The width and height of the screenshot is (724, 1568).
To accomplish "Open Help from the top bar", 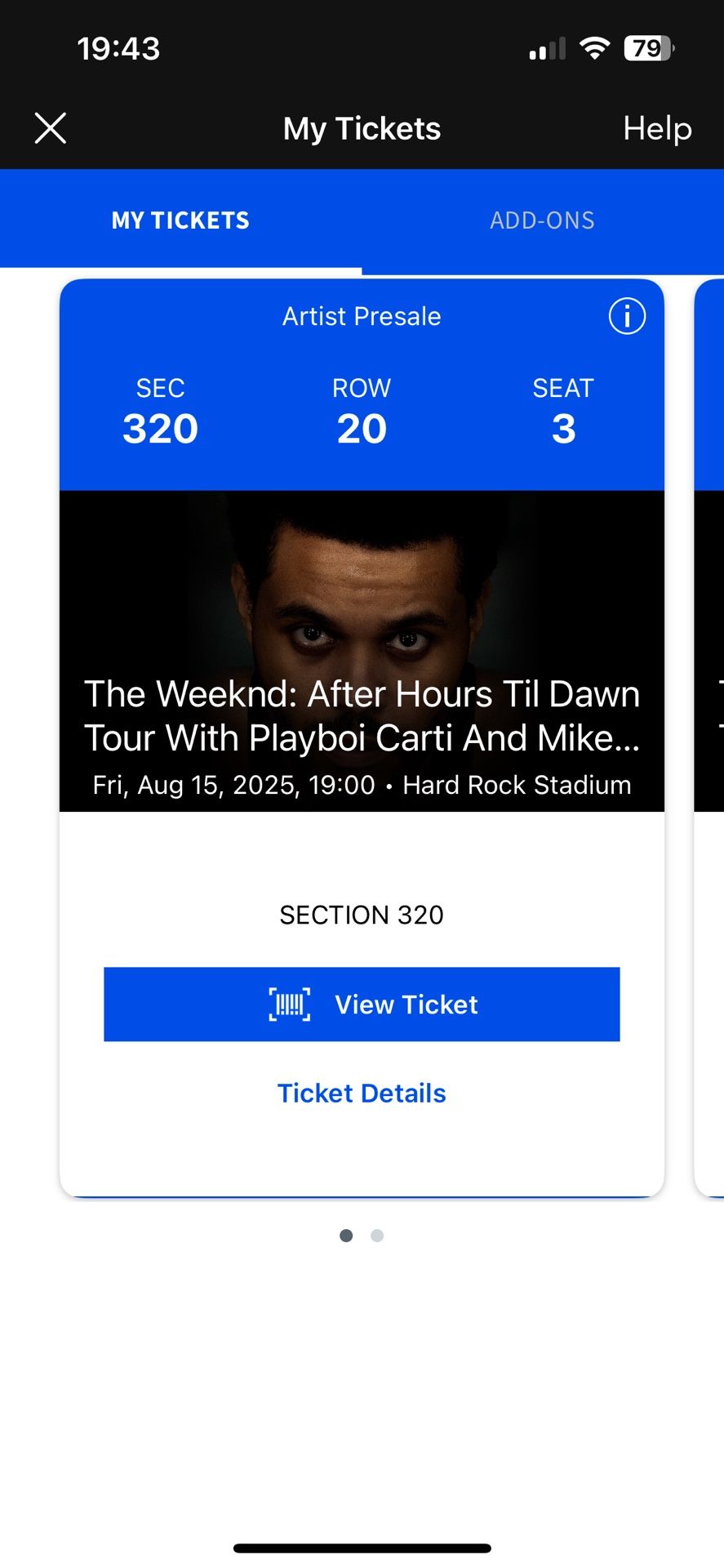I will pos(657,128).
